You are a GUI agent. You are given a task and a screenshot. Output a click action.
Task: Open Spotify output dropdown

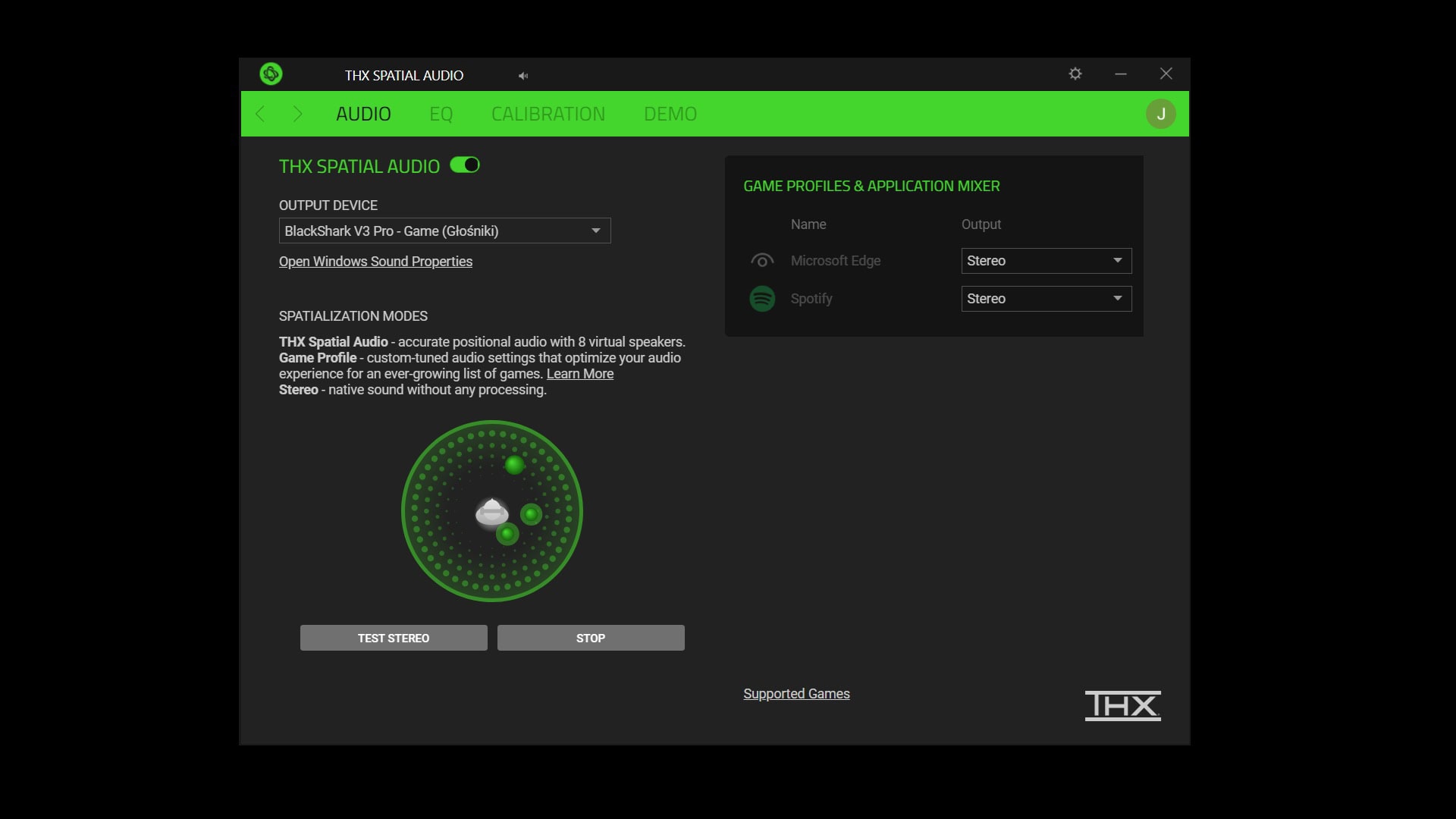pos(1046,299)
